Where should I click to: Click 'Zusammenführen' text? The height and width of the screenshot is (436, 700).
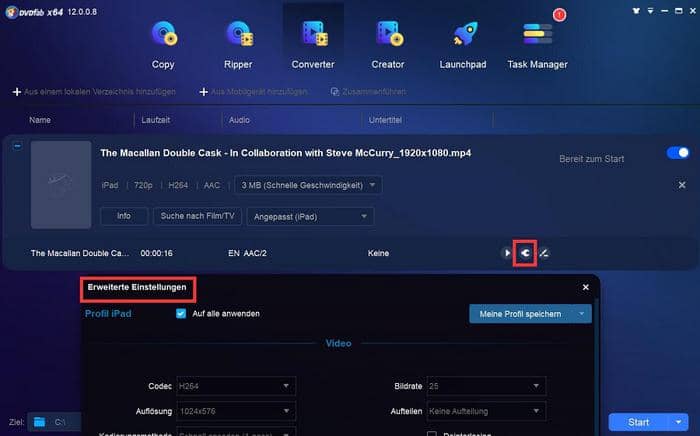(374, 92)
